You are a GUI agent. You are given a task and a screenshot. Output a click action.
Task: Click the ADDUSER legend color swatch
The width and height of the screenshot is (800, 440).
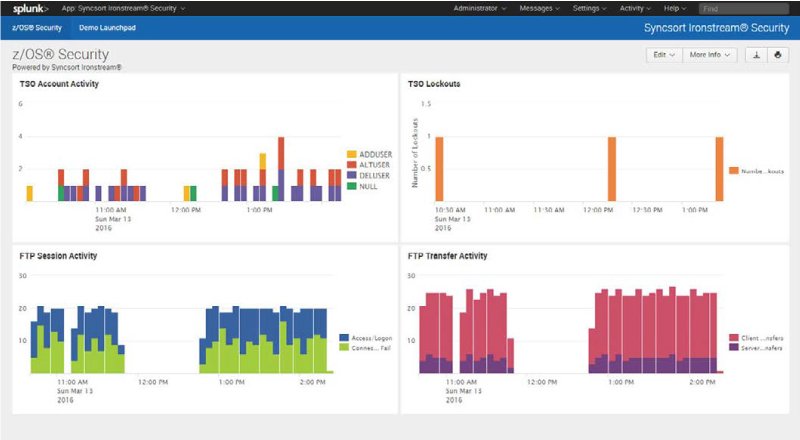pyautogui.click(x=352, y=154)
